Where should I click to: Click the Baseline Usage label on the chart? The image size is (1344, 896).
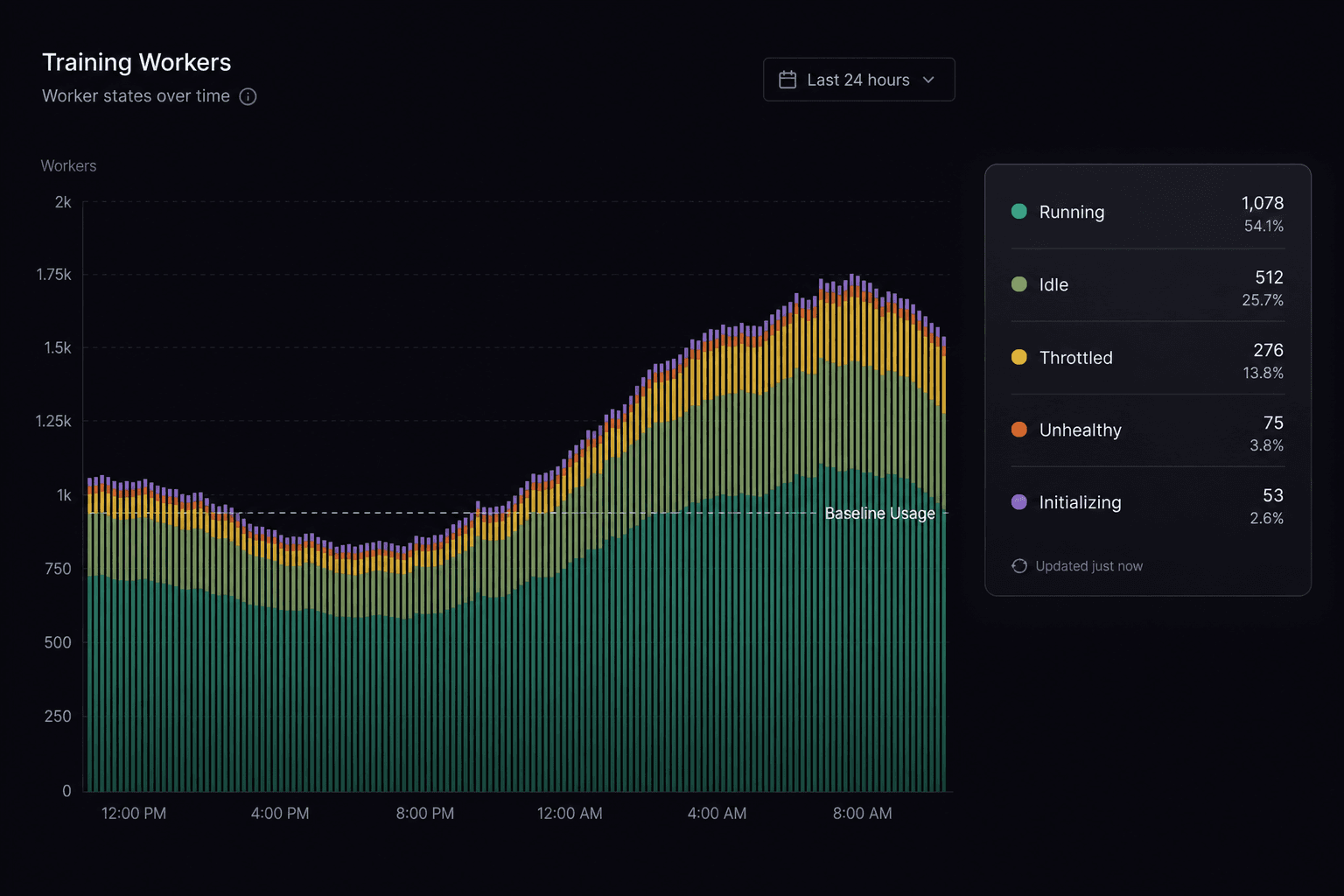880,514
